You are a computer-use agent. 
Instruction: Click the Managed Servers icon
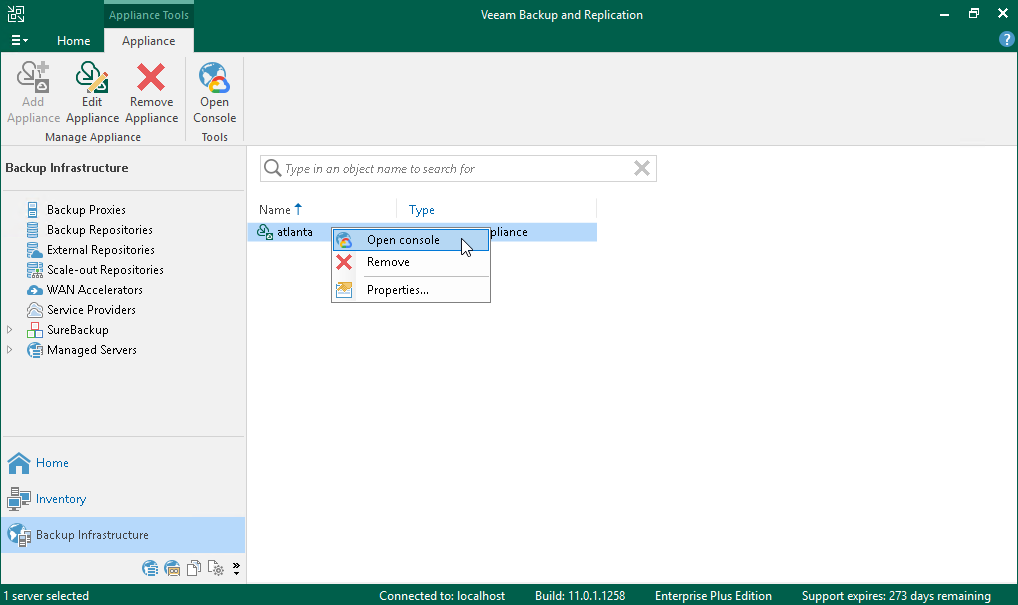coord(34,350)
